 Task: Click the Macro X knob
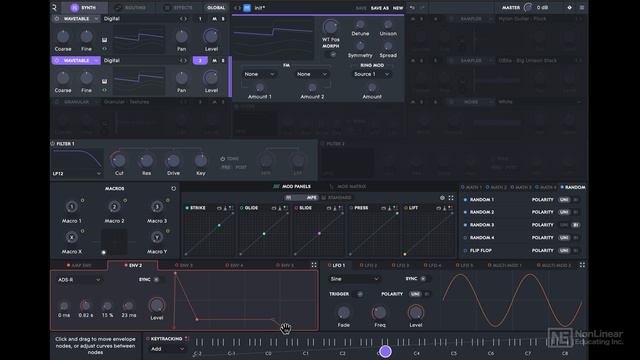click(71, 237)
